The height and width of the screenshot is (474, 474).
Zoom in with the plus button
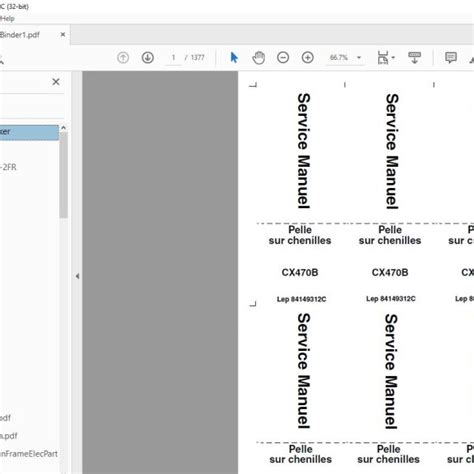tap(308, 58)
